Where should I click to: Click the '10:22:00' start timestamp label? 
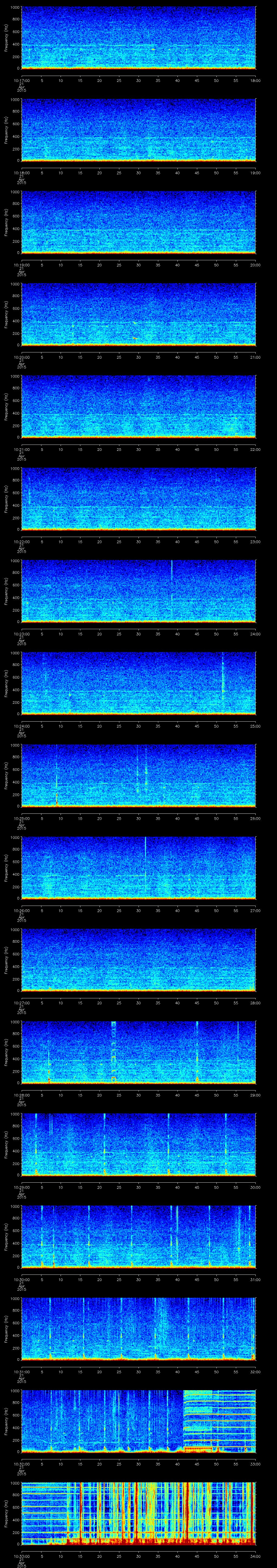(21, 542)
